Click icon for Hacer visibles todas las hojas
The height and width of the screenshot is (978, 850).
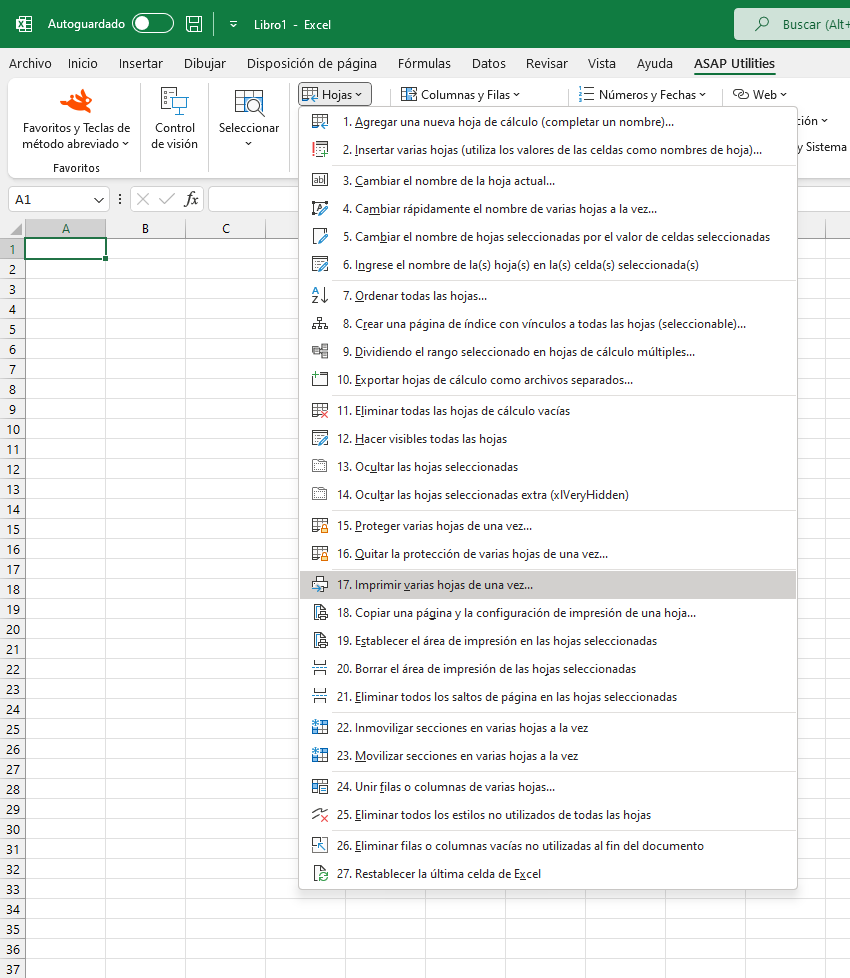(320, 438)
